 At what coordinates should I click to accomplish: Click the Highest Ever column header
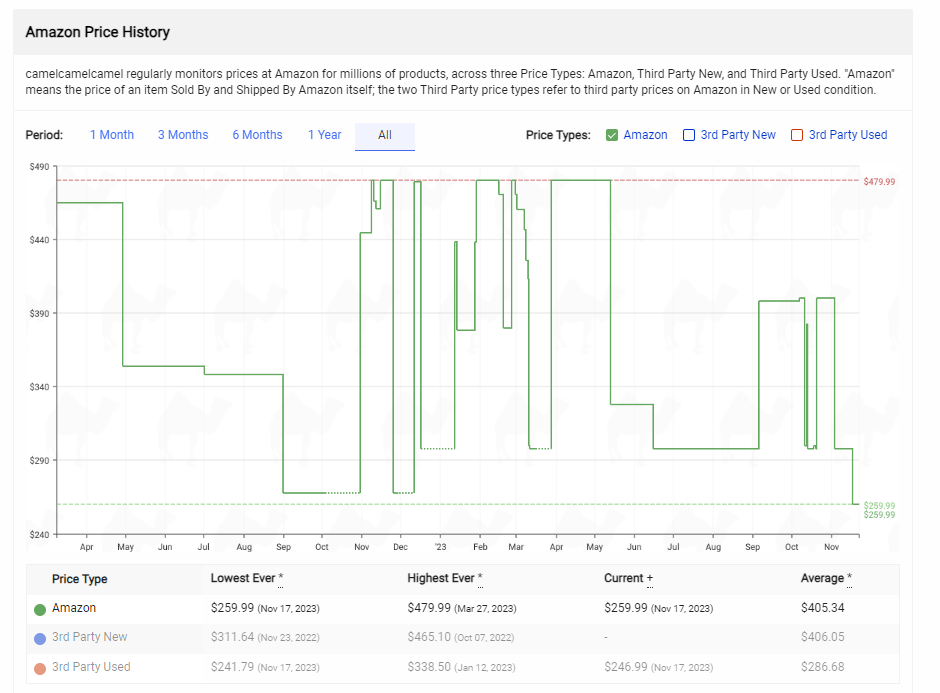(444, 578)
